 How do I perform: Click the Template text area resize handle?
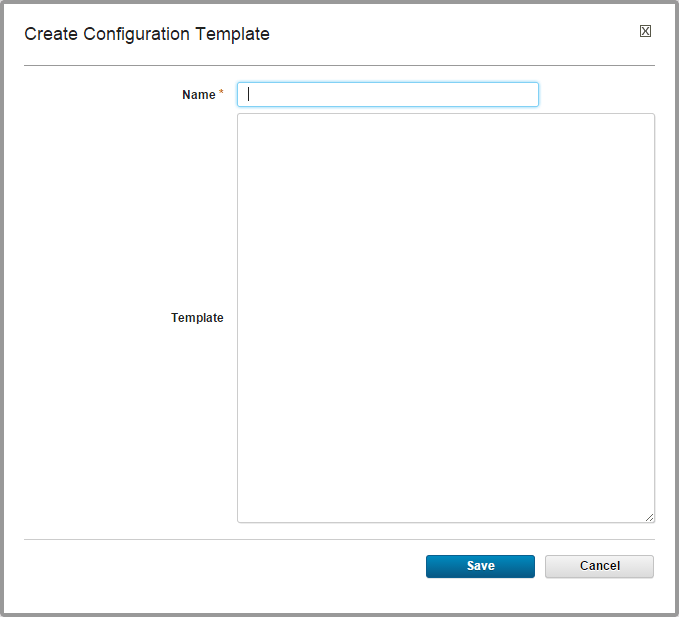coord(649,517)
